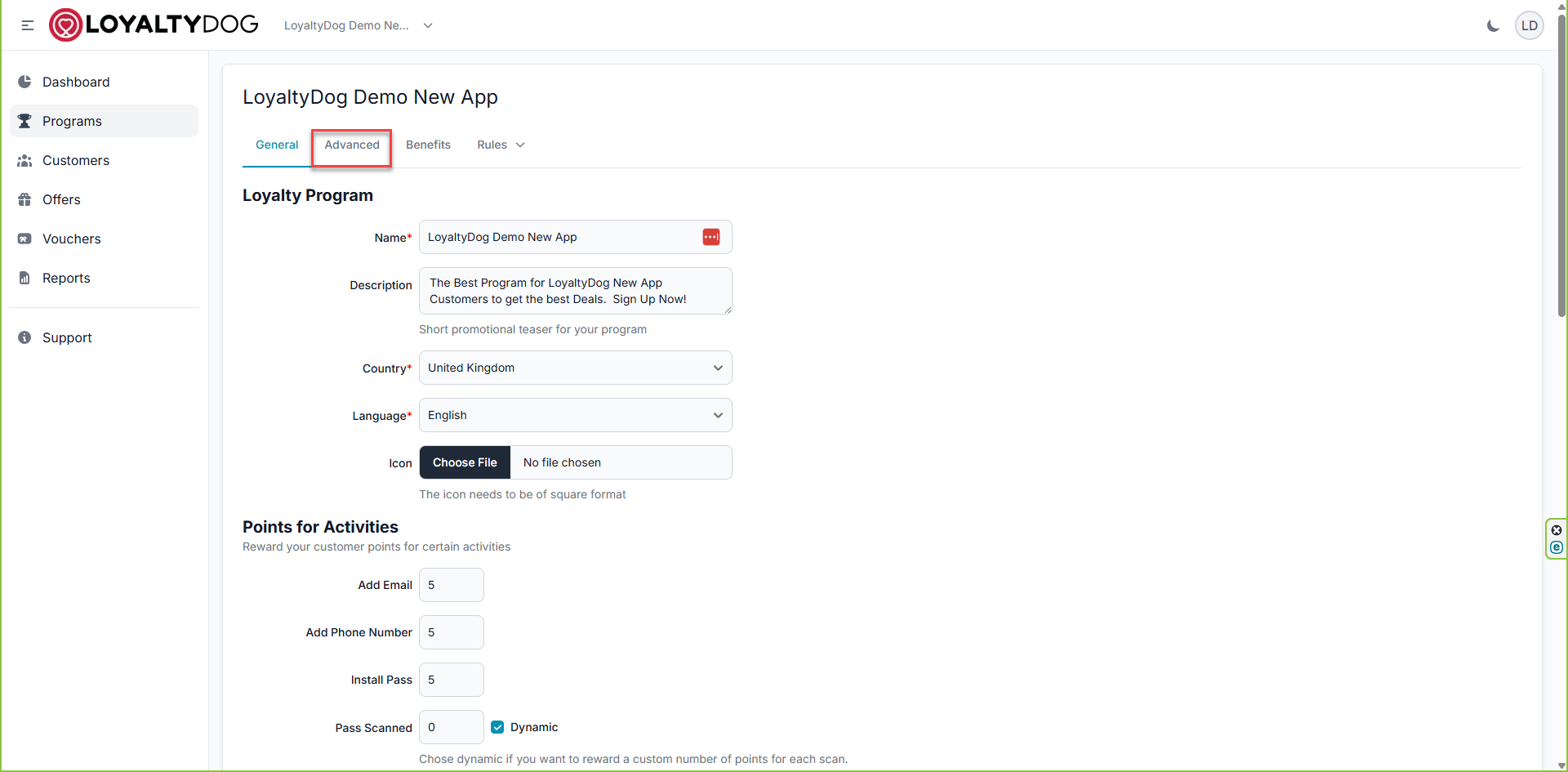Screen dimensions: 1568x772
Task: Switch to the General tab
Action: point(277,145)
